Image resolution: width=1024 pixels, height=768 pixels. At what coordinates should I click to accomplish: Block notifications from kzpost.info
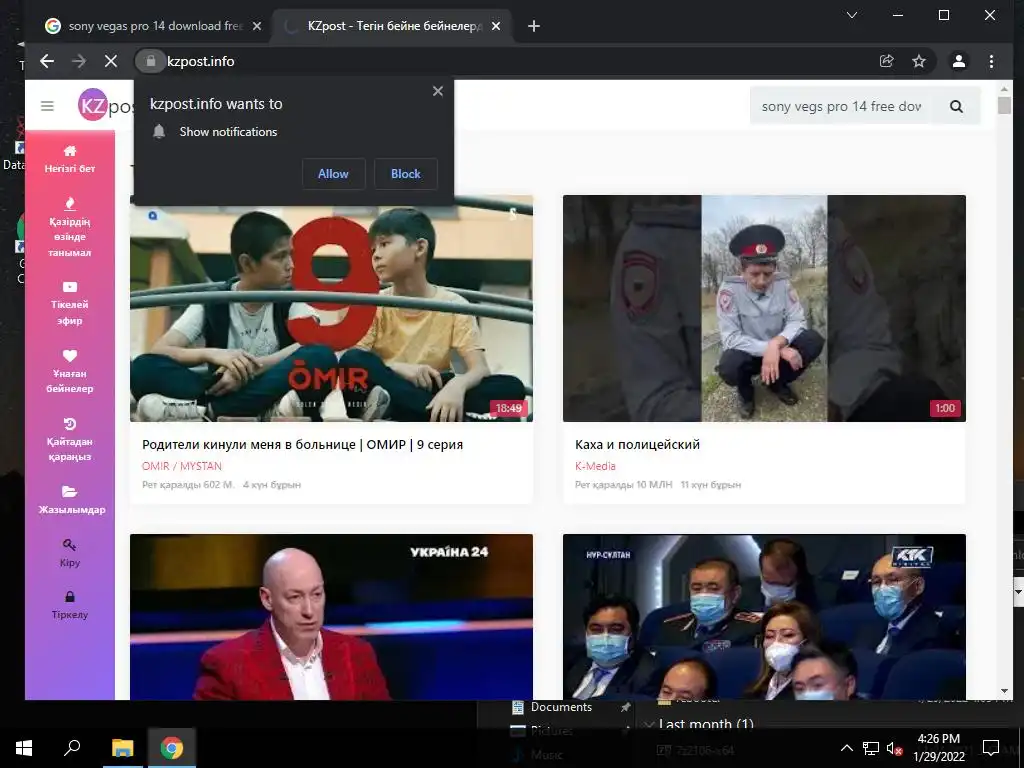[406, 174]
